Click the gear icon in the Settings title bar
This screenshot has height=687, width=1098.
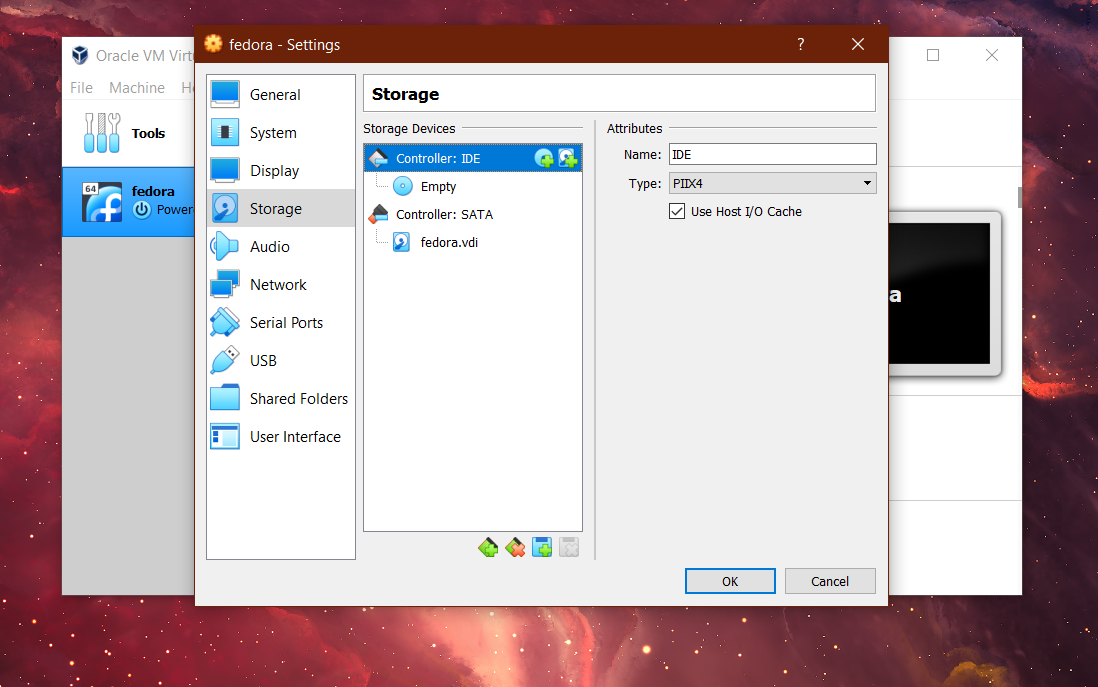pos(213,44)
